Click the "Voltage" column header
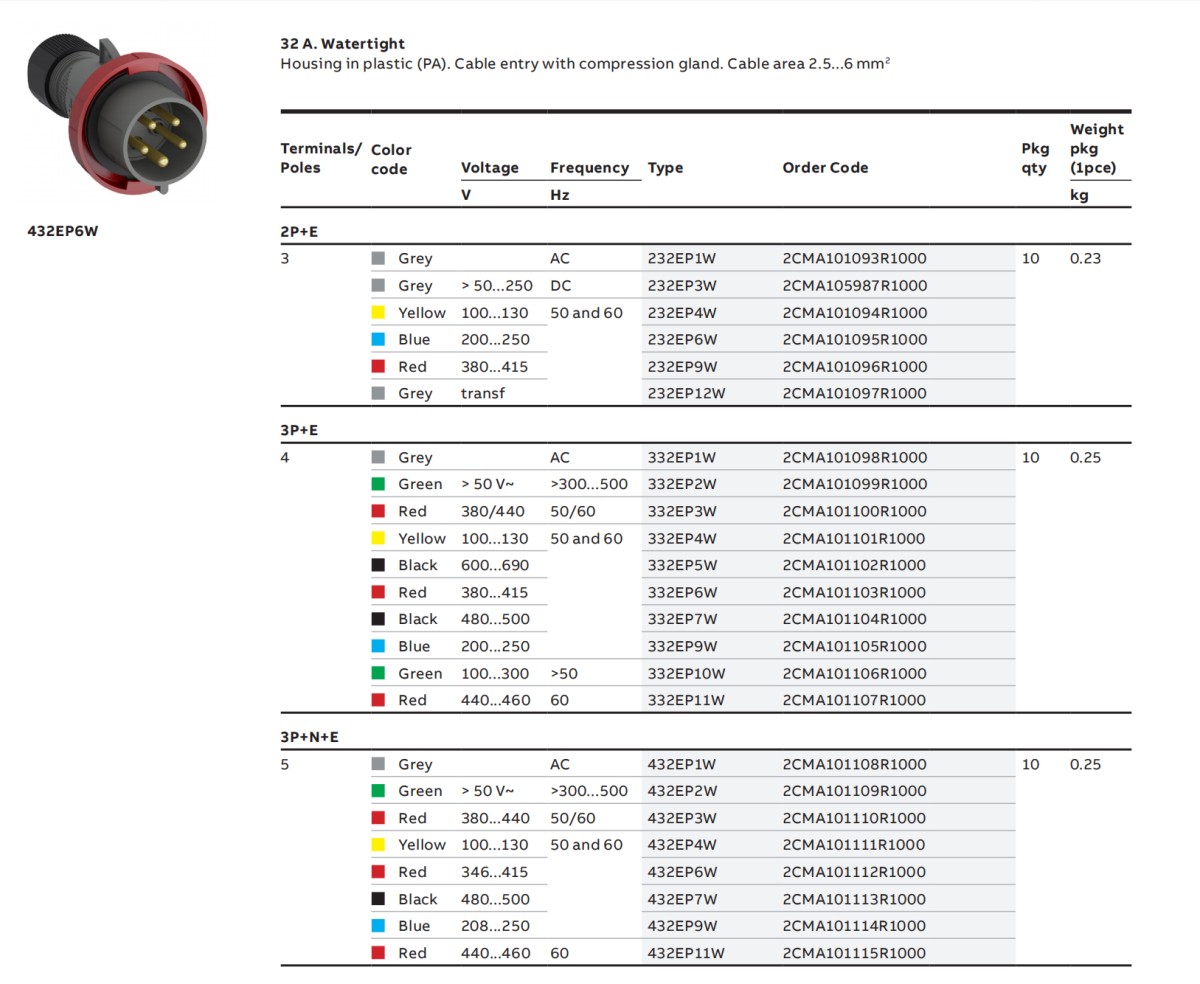 (490, 168)
